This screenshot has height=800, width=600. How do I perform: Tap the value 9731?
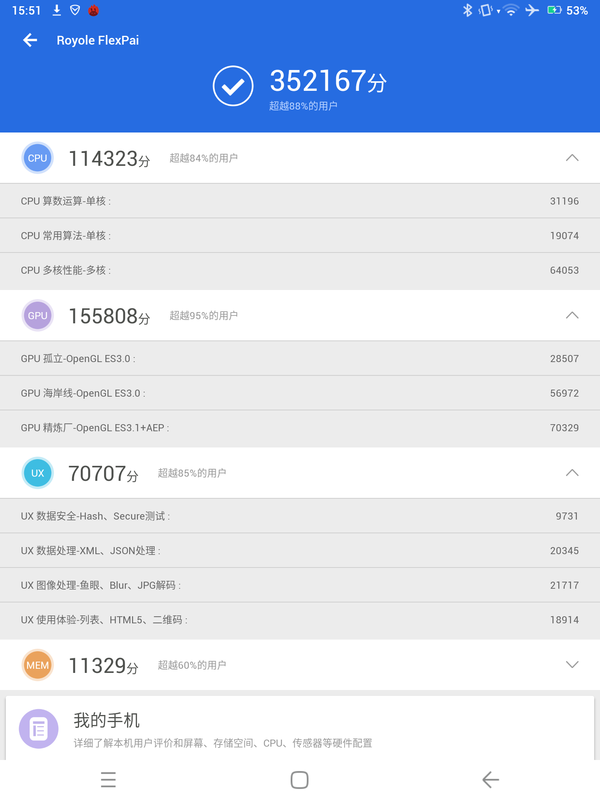[567, 516]
